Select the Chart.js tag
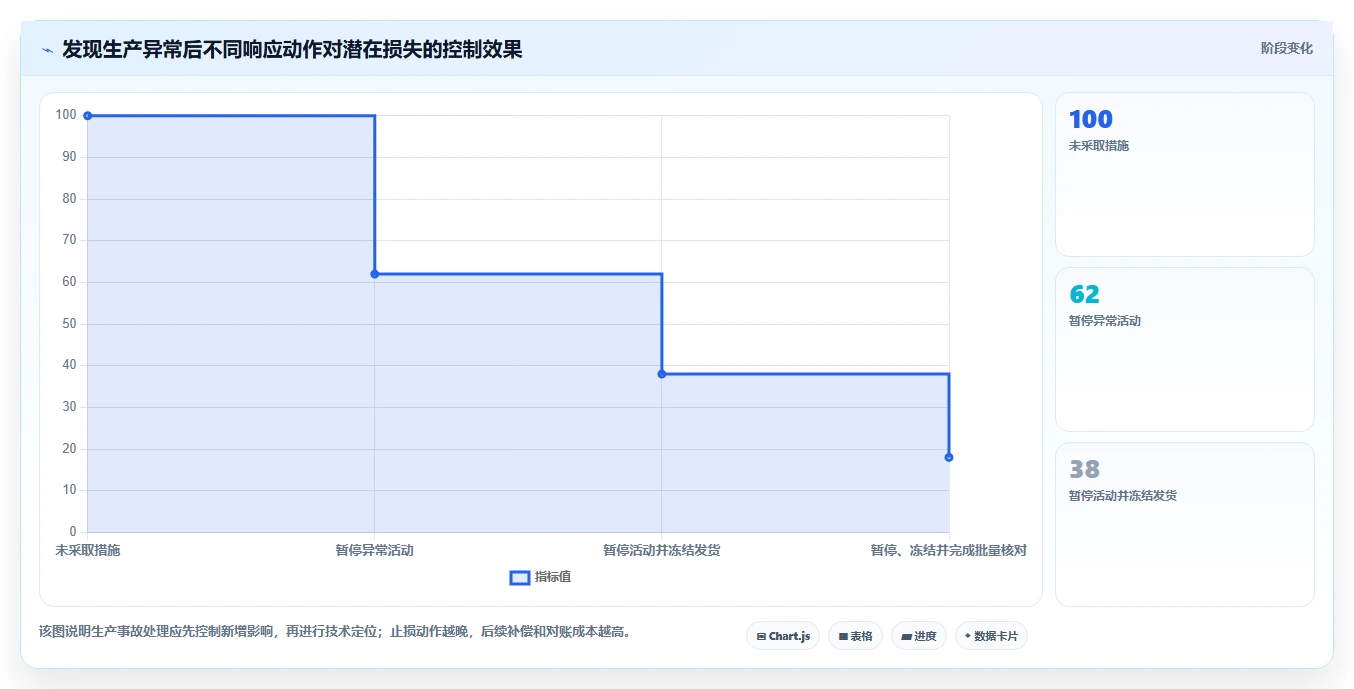 click(x=783, y=636)
